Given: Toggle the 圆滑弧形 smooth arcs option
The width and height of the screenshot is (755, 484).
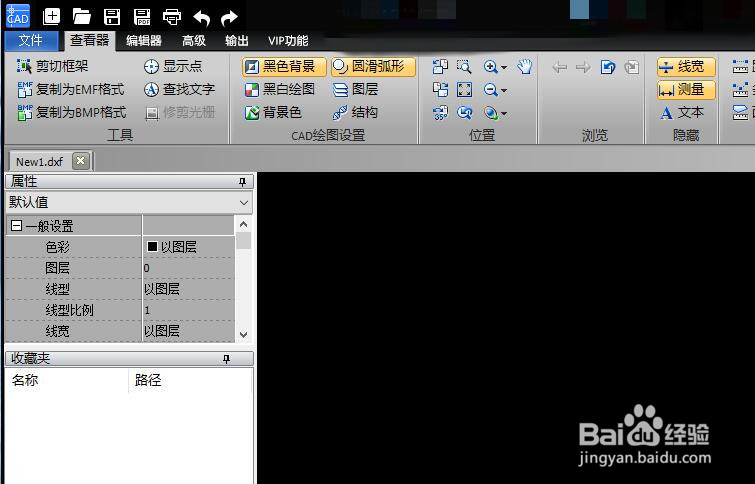Looking at the screenshot, I should click(x=373, y=66).
